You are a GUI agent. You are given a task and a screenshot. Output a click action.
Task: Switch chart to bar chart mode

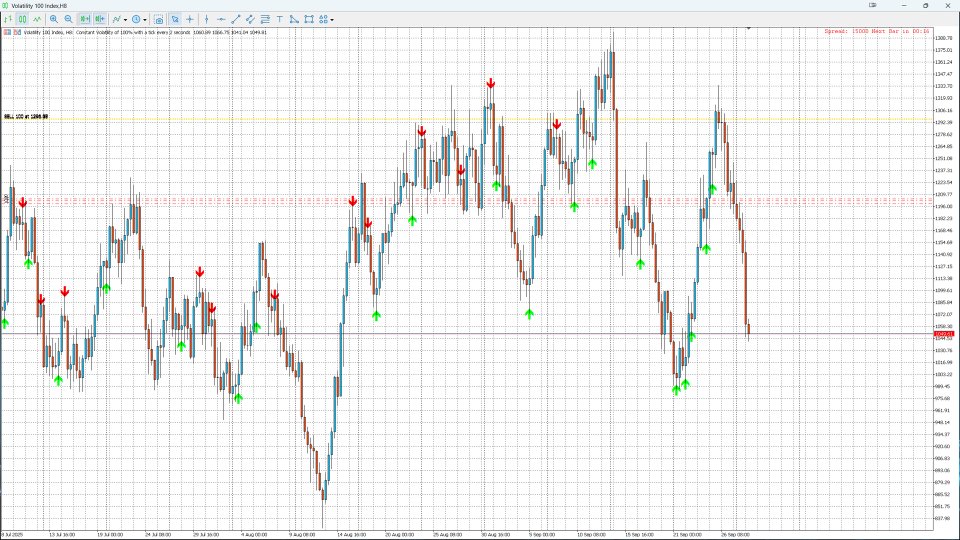pyautogui.click(x=8, y=19)
